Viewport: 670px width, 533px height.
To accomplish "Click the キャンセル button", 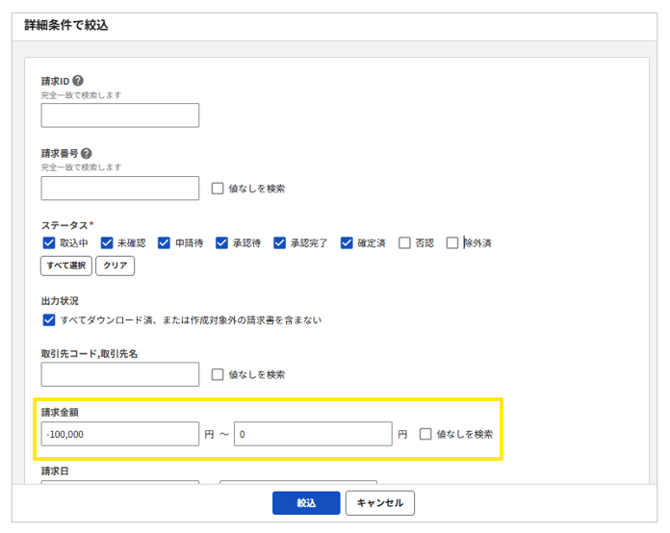I will (x=380, y=503).
